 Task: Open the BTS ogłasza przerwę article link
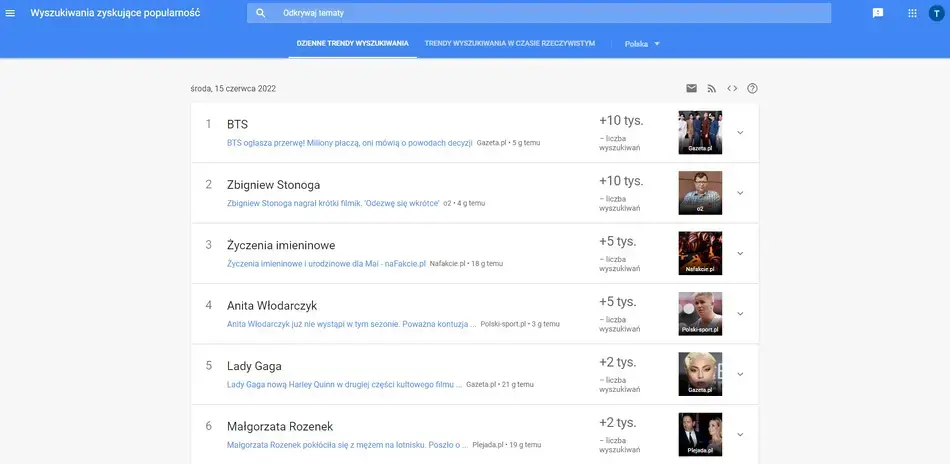pos(349,143)
